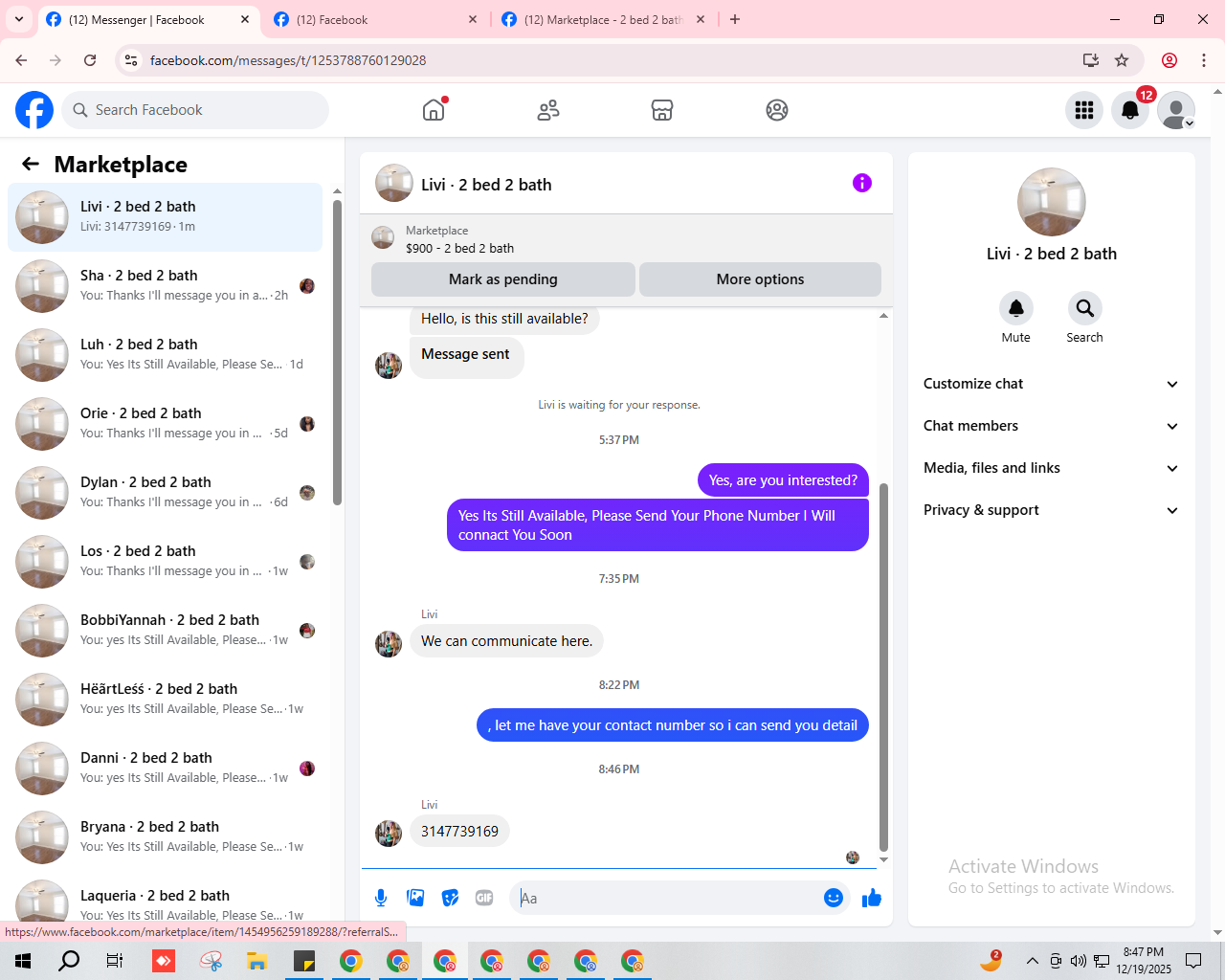Open the Friends icon in top navigation

548,110
